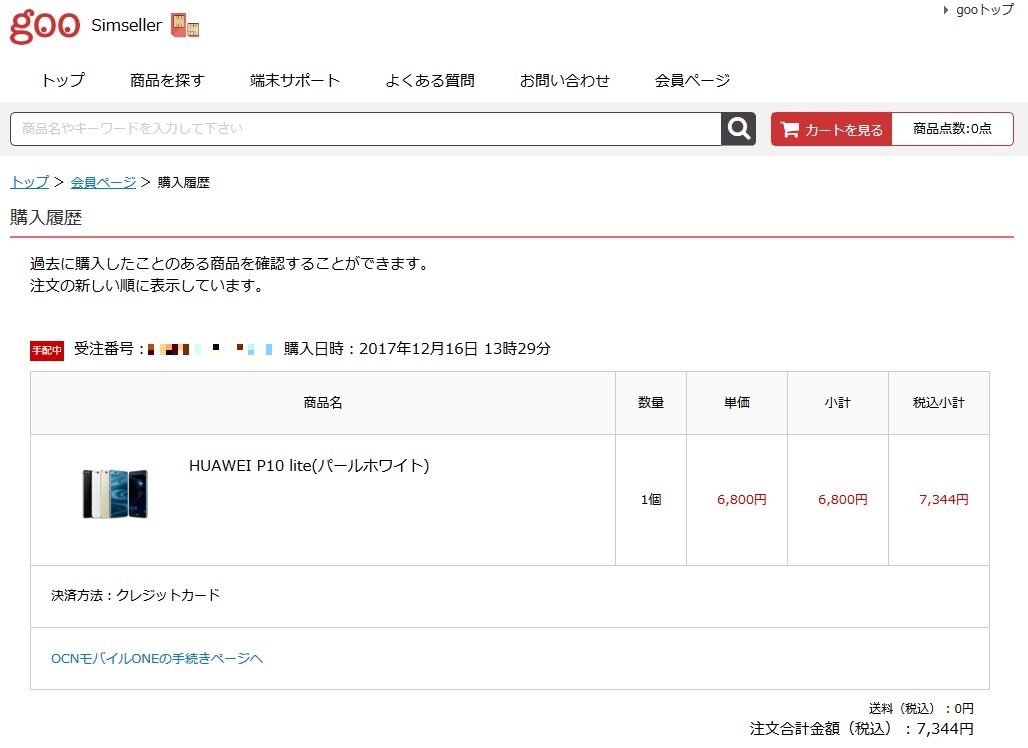1028x748 pixels.
Task: Click the product search input field
Action: 366,128
